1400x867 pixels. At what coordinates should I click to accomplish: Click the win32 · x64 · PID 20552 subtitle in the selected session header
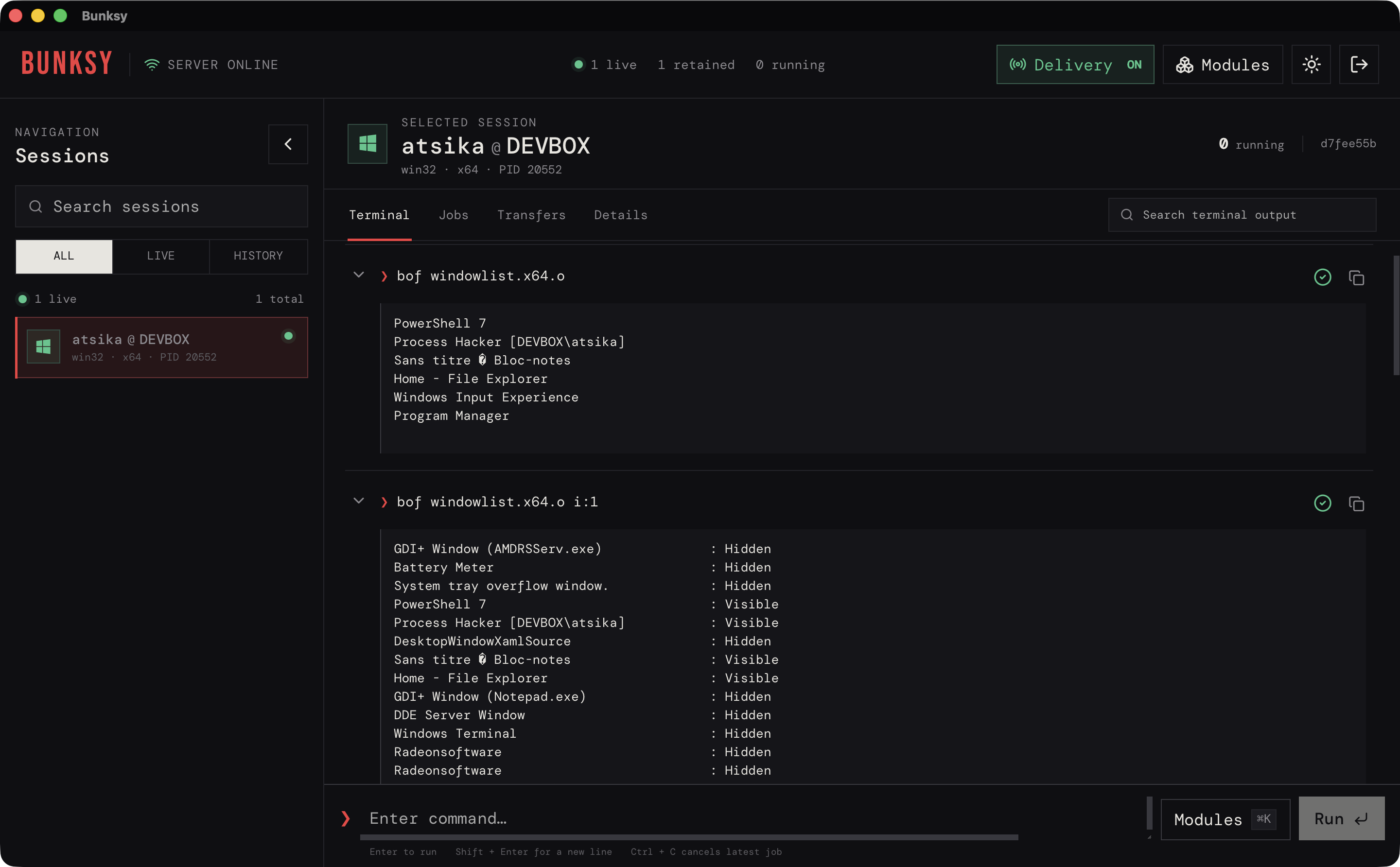pyautogui.click(x=481, y=170)
